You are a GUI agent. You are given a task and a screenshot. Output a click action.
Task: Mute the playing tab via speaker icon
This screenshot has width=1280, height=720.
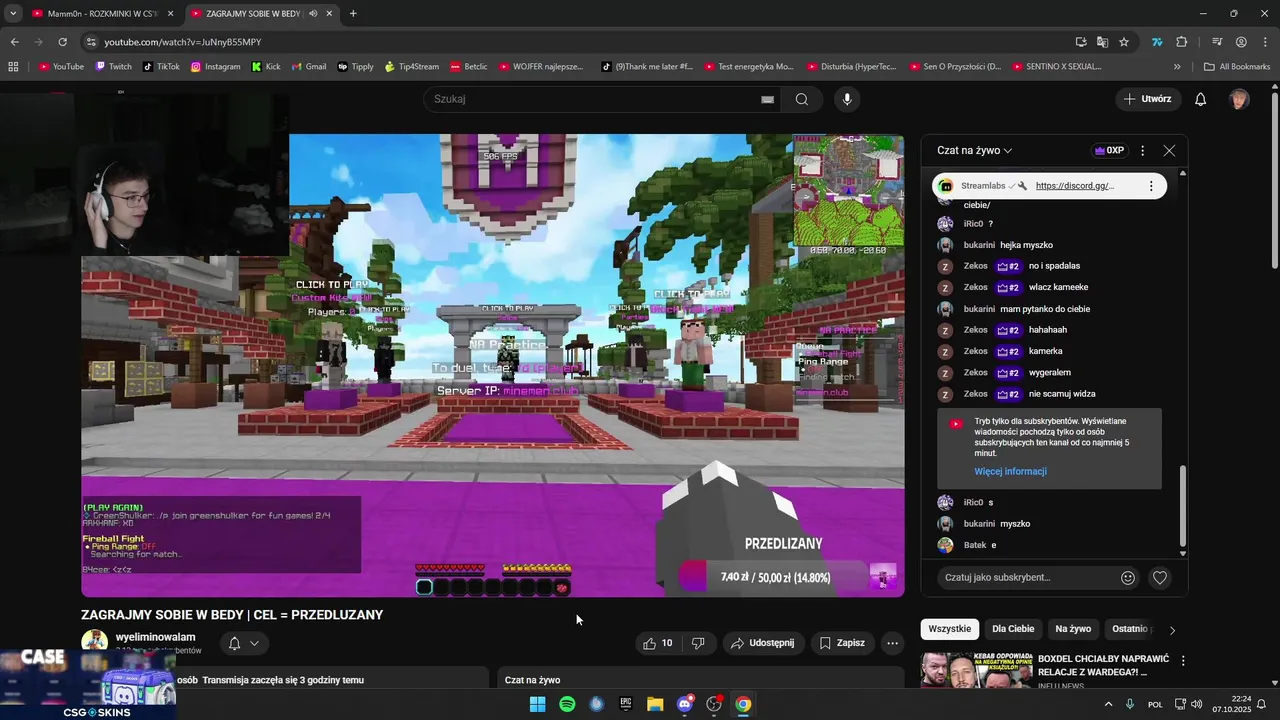pyautogui.click(x=314, y=14)
